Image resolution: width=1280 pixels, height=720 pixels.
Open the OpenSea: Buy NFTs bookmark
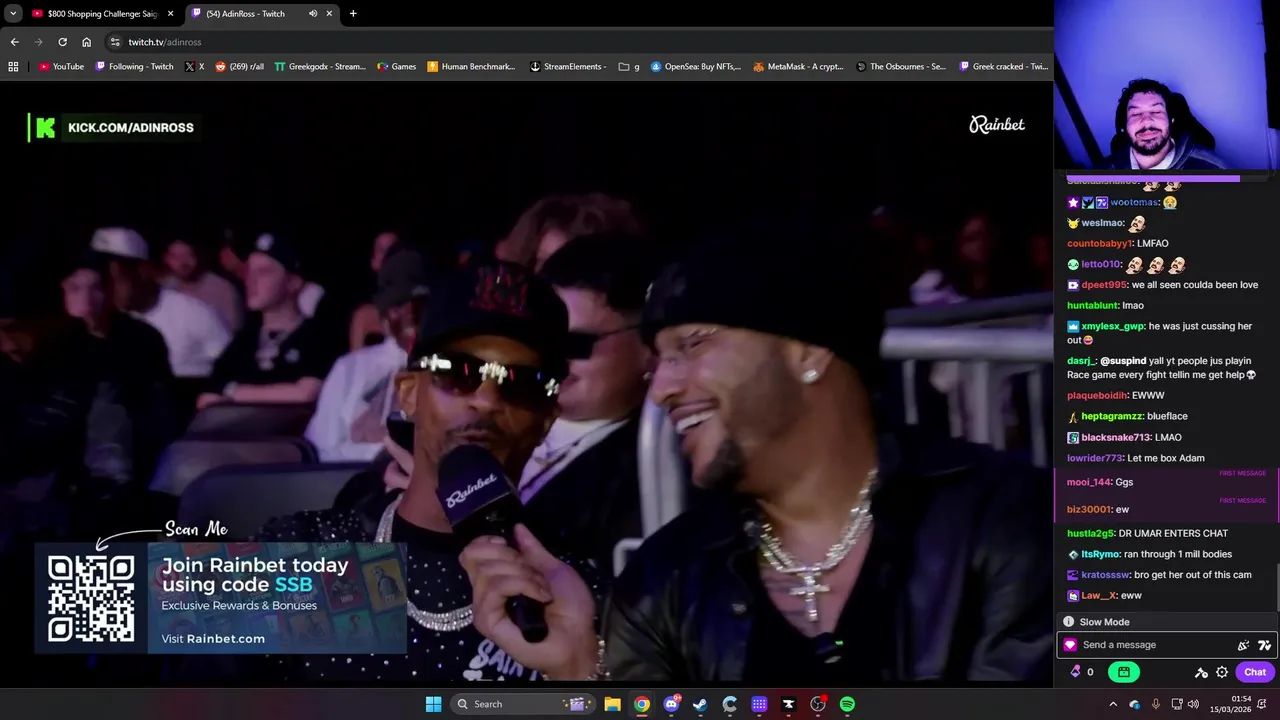[x=696, y=67]
